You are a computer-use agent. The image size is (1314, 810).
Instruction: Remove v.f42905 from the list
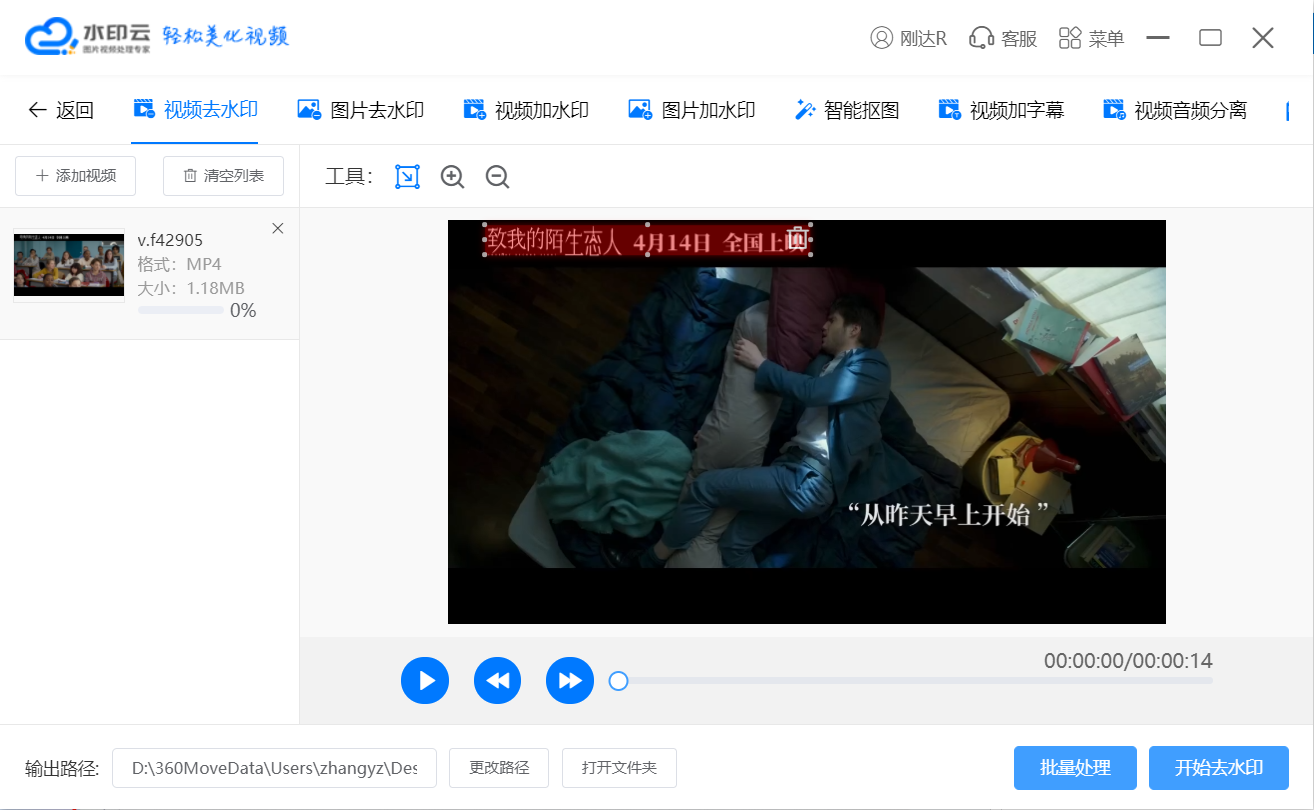pos(278,228)
